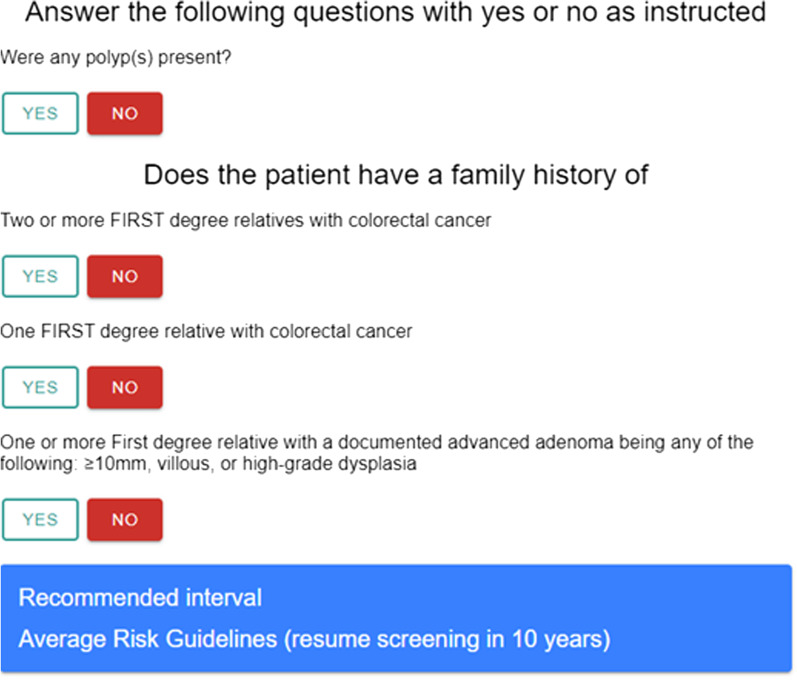Screen dimensions: 797x680
Task: Click the 'Recommended interval' label
Action: tap(140, 598)
